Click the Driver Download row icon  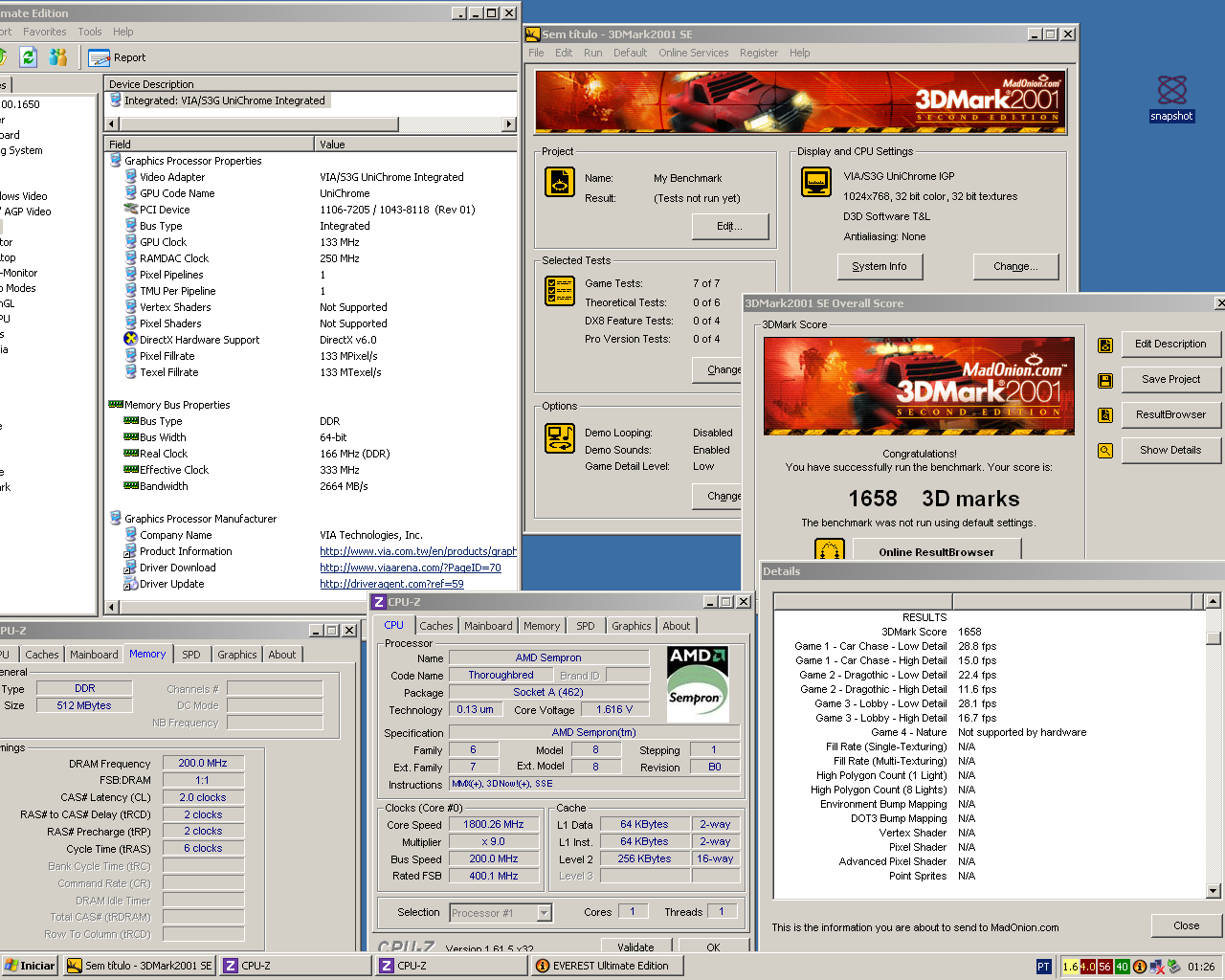(x=130, y=568)
